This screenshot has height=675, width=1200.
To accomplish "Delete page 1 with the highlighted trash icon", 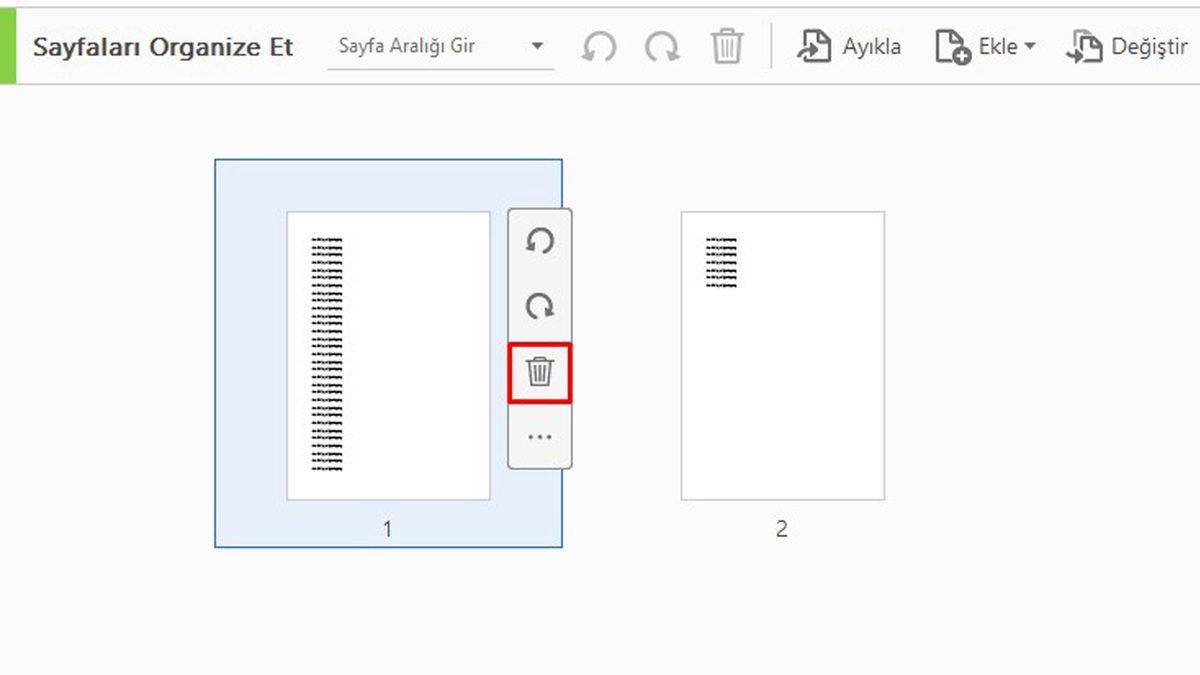I will click(x=540, y=371).
